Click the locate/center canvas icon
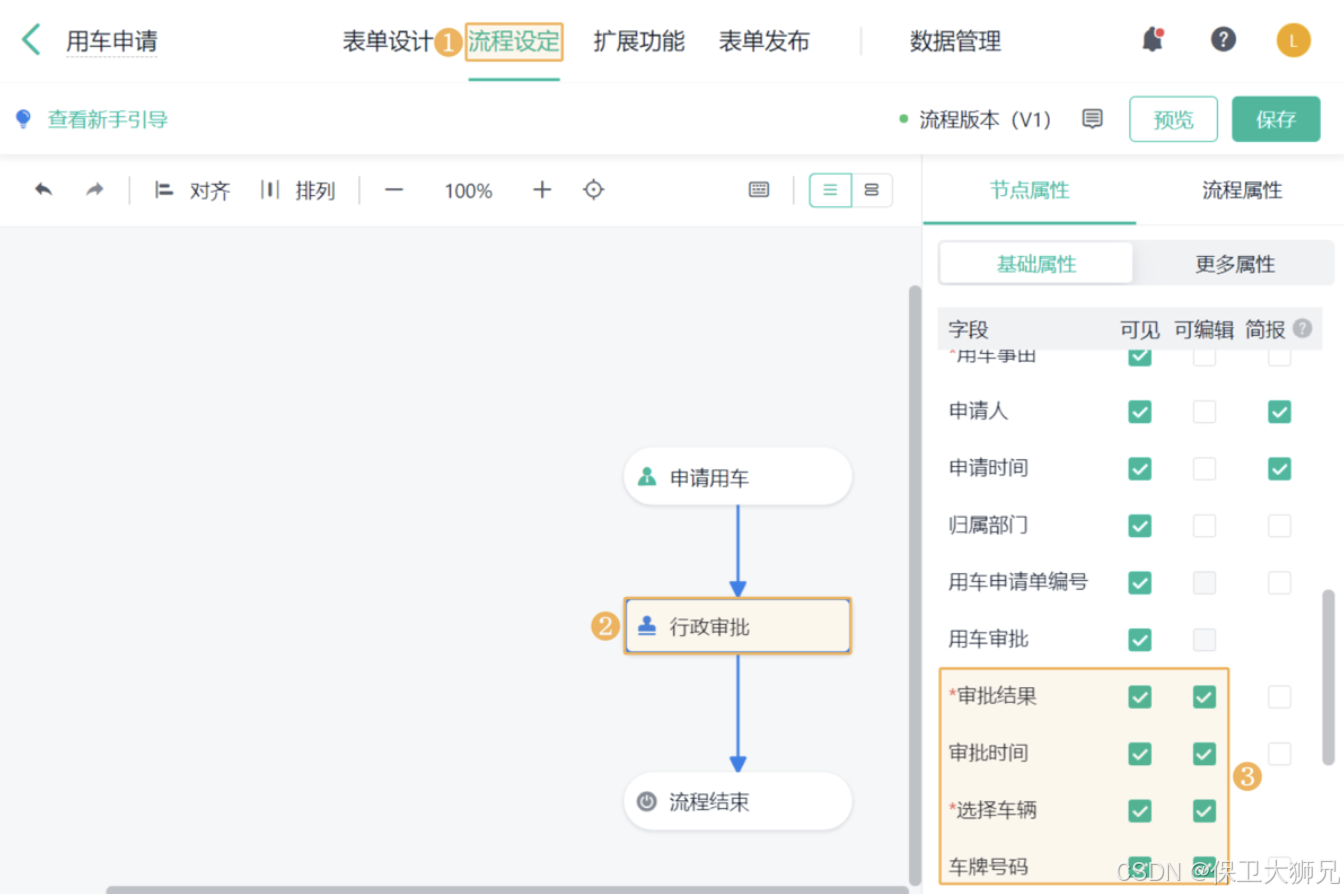The image size is (1344, 894). pyautogui.click(x=593, y=190)
